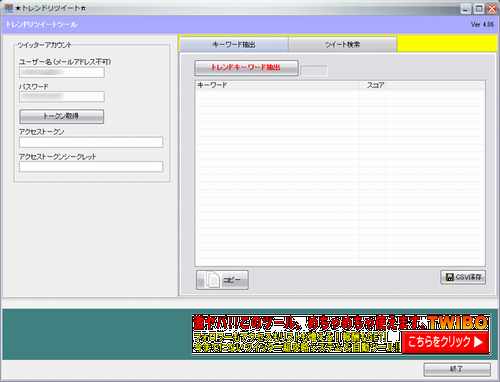Click the トークン取得 button
Viewport: 500px width, 382px height.
(x=61, y=116)
